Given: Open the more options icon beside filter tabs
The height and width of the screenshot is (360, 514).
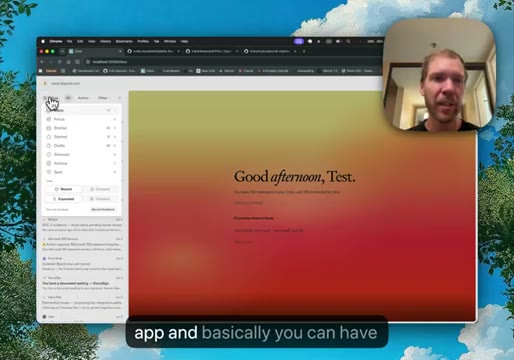Looking at the screenshot, I should click(x=119, y=98).
